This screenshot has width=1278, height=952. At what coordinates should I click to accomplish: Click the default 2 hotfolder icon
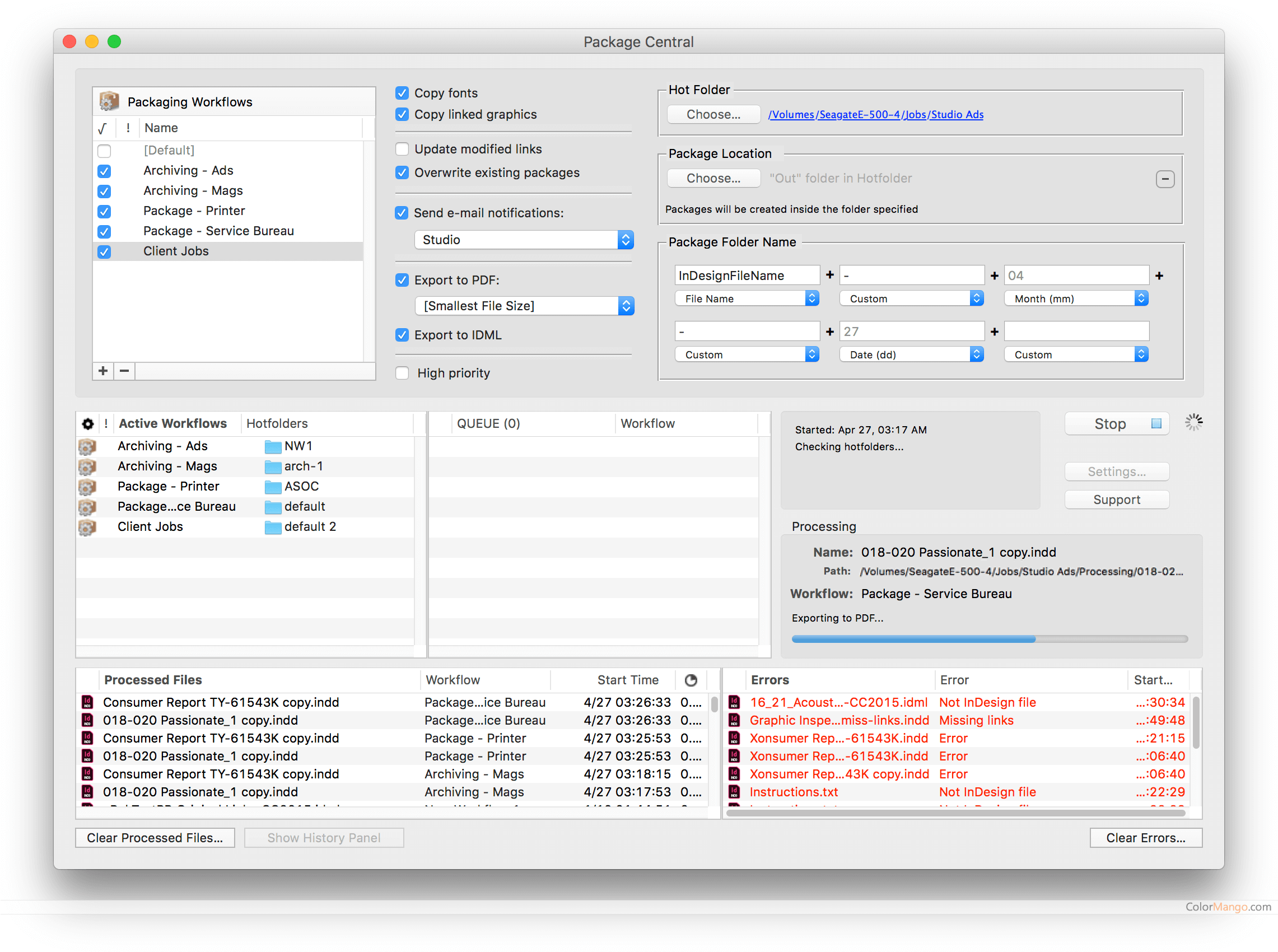click(273, 528)
